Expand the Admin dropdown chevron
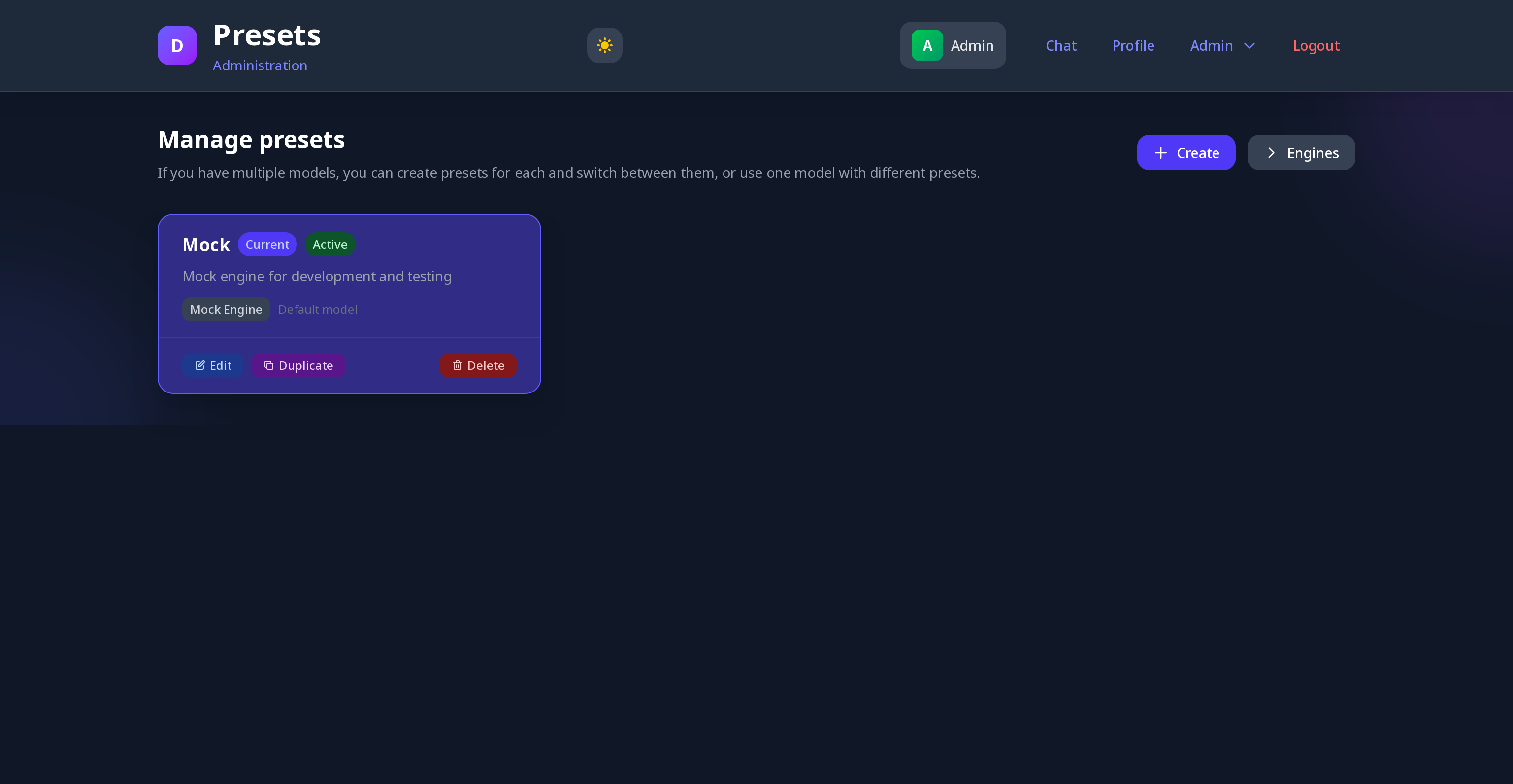 point(1250,46)
